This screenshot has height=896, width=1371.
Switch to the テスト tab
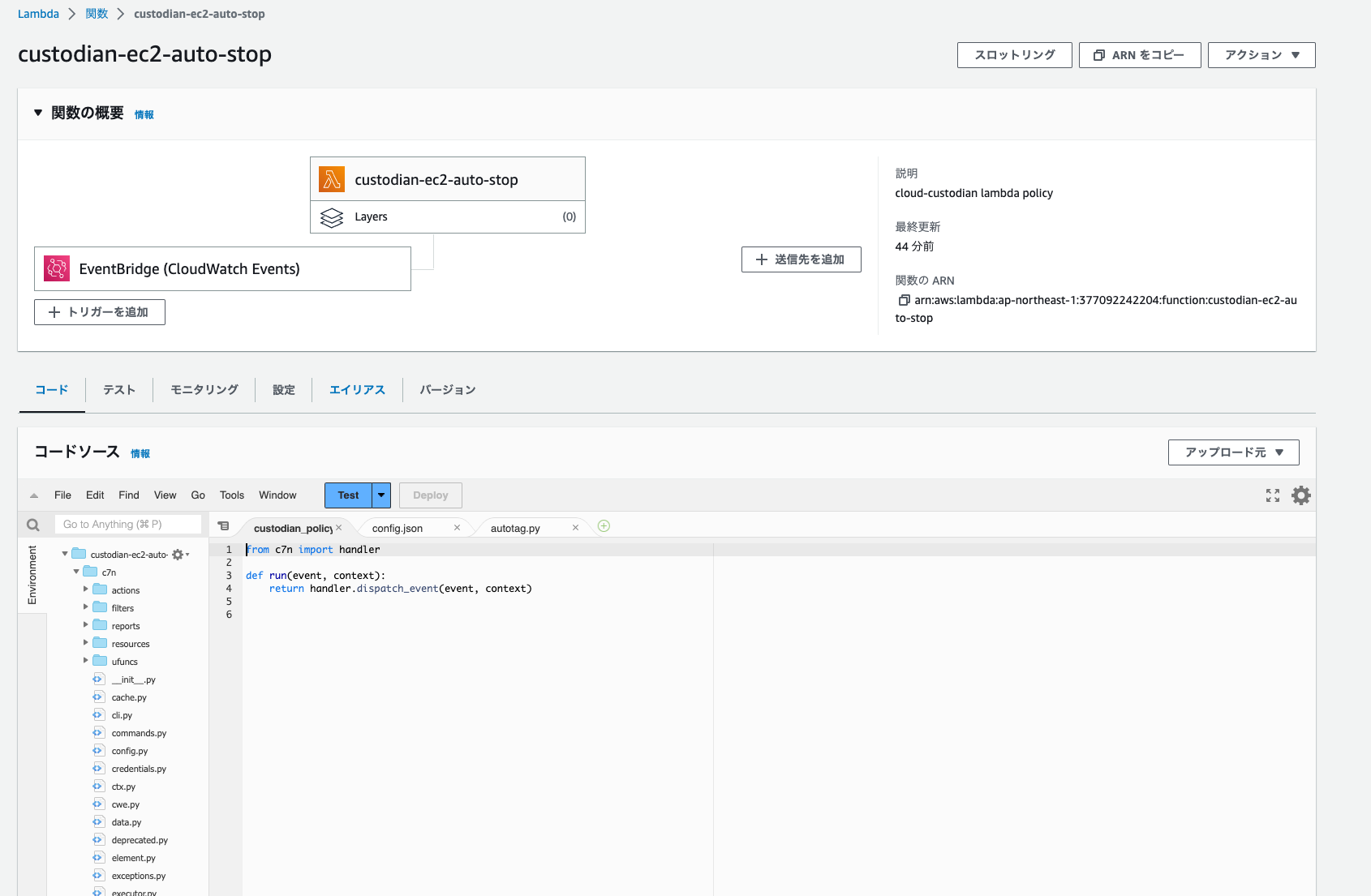(119, 390)
